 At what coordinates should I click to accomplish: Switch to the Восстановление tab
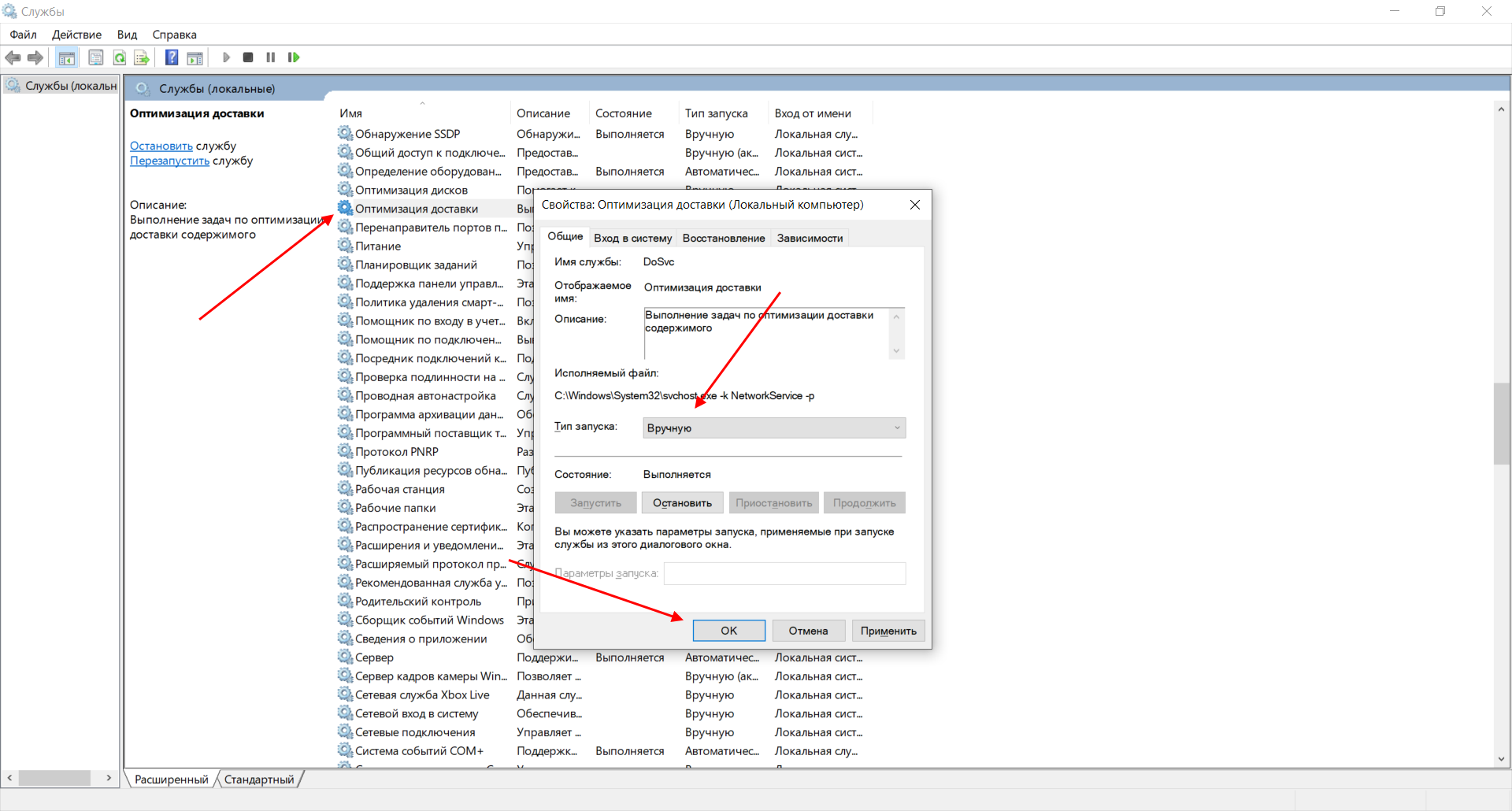(723, 238)
